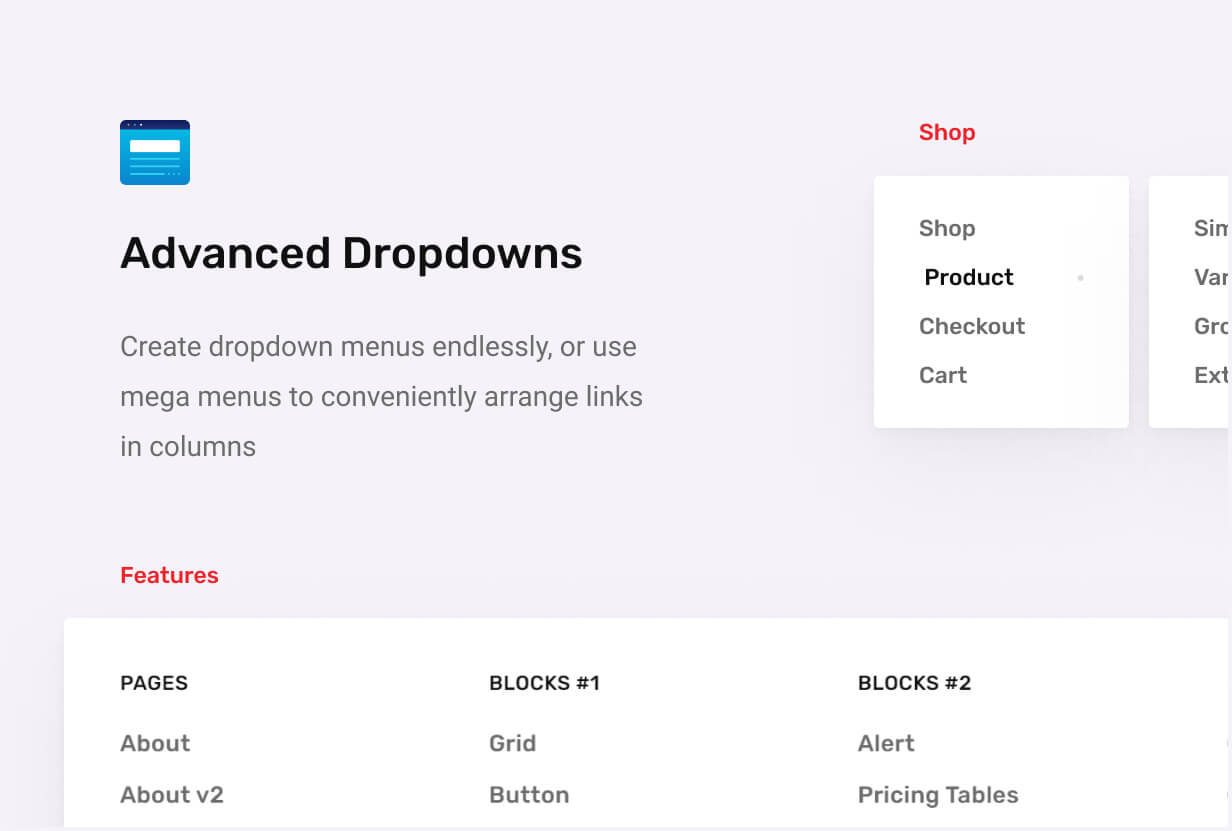Select Grid under Blocks #1
Viewport: 1232px width, 831px height.
click(x=513, y=743)
